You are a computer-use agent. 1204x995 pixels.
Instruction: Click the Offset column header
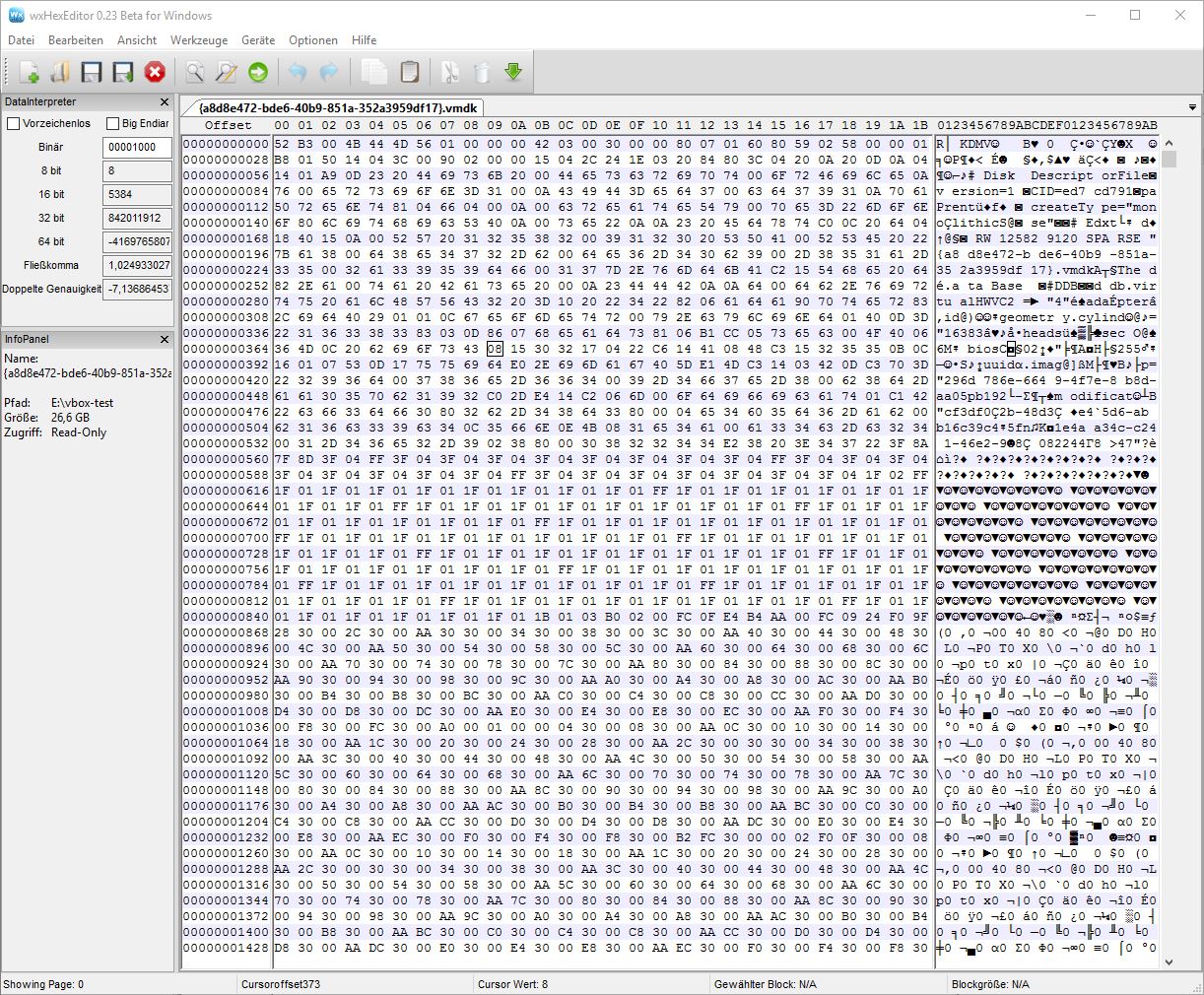[229, 125]
